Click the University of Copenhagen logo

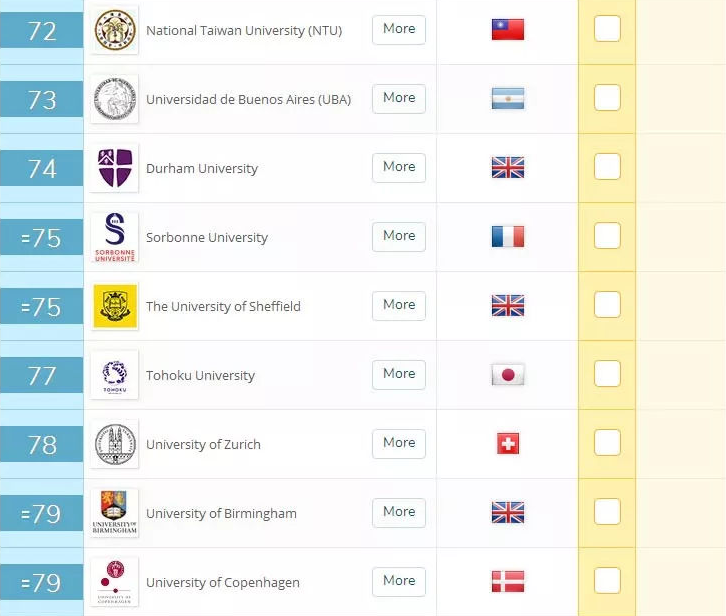click(x=115, y=582)
